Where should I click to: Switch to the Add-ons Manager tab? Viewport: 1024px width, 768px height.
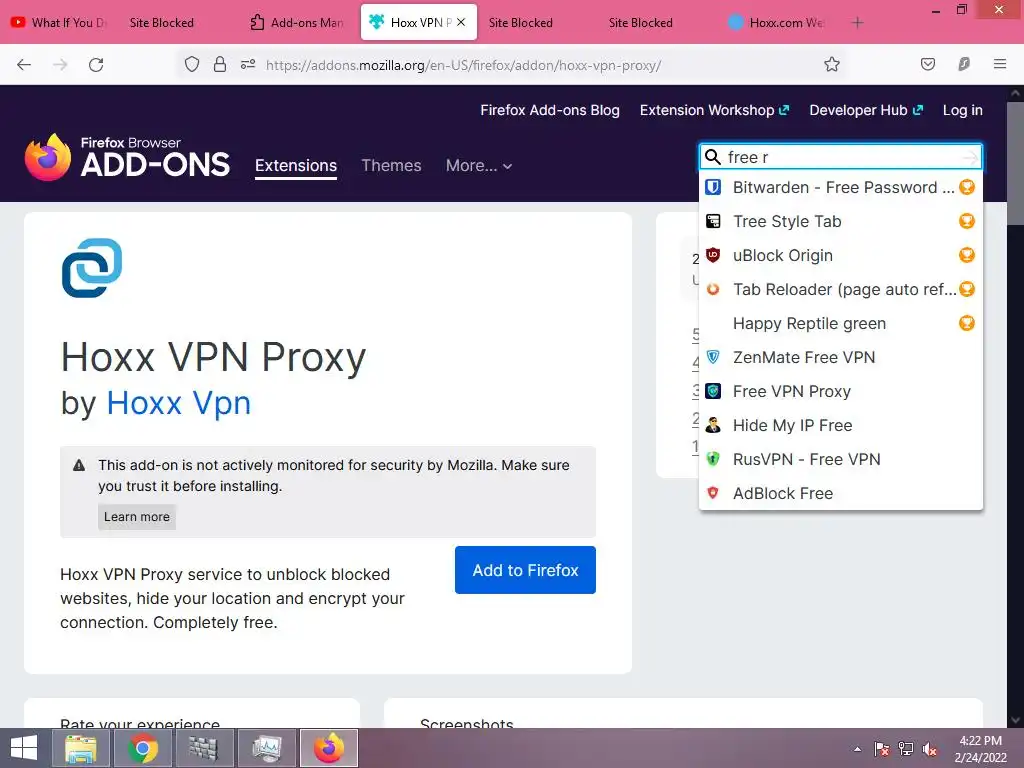pos(297,23)
